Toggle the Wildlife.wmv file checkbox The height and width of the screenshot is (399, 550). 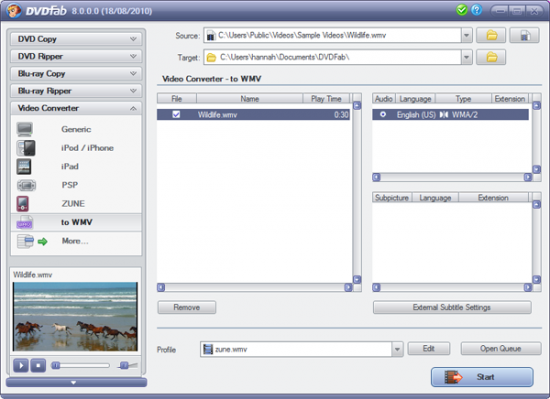point(176,114)
